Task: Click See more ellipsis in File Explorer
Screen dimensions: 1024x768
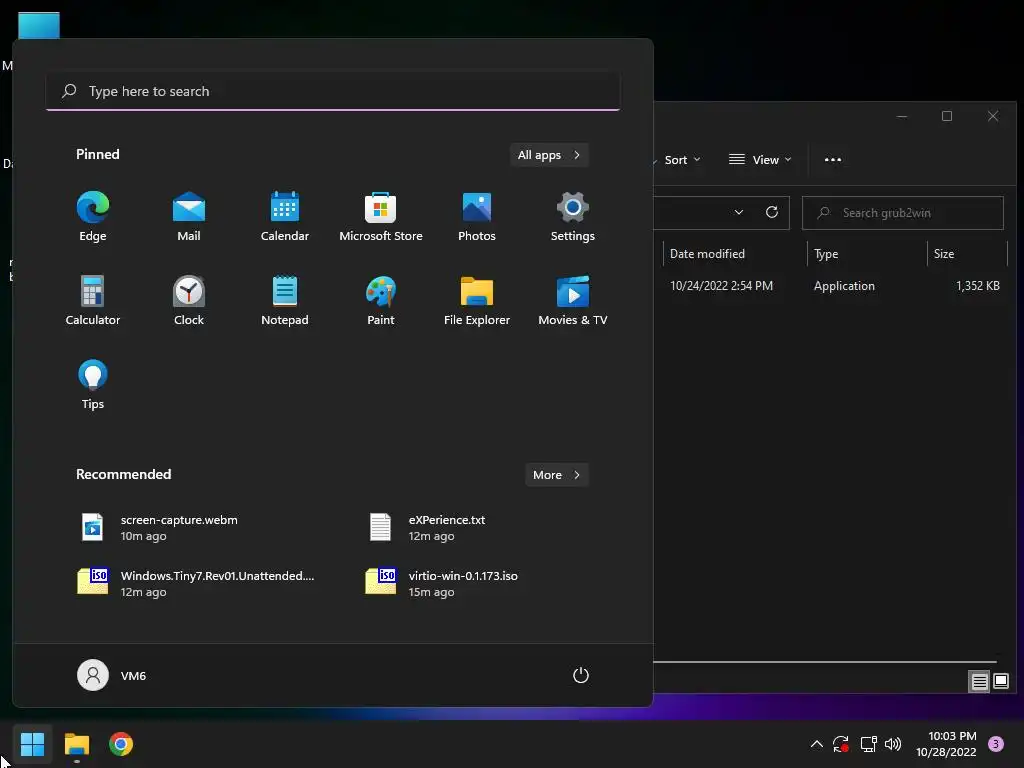Action: click(833, 160)
